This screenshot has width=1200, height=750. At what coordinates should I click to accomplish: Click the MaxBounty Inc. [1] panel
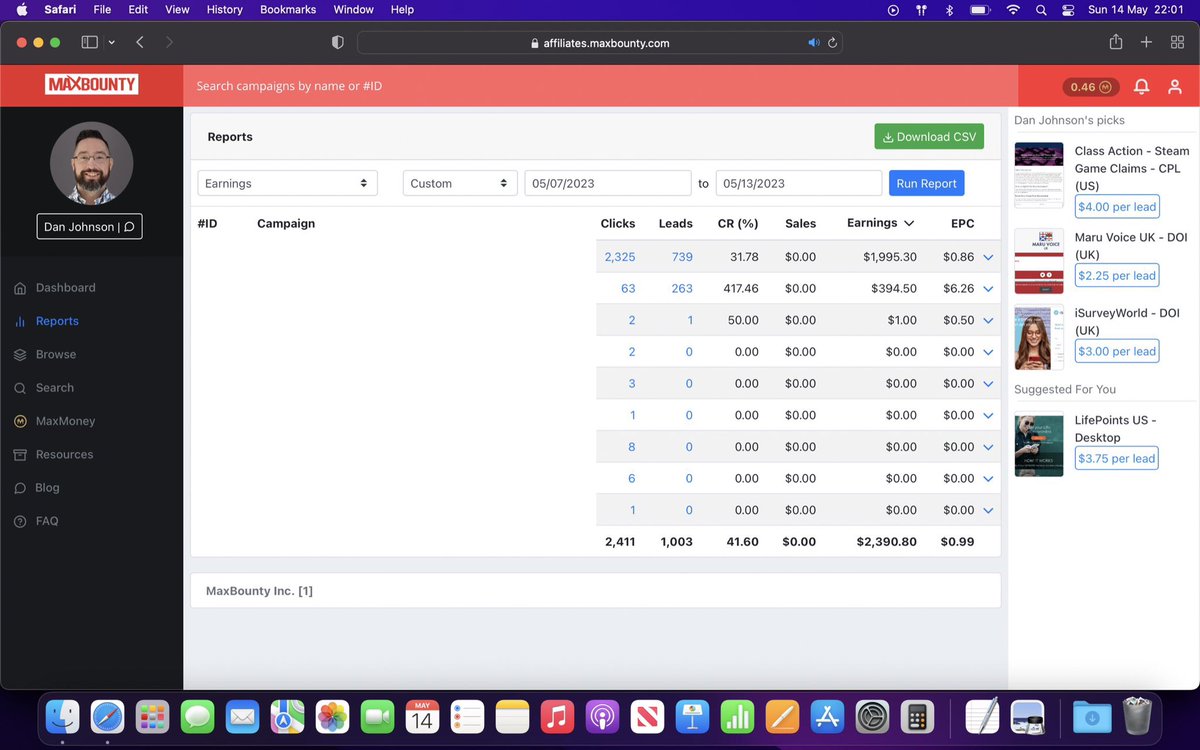tap(595, 591)
